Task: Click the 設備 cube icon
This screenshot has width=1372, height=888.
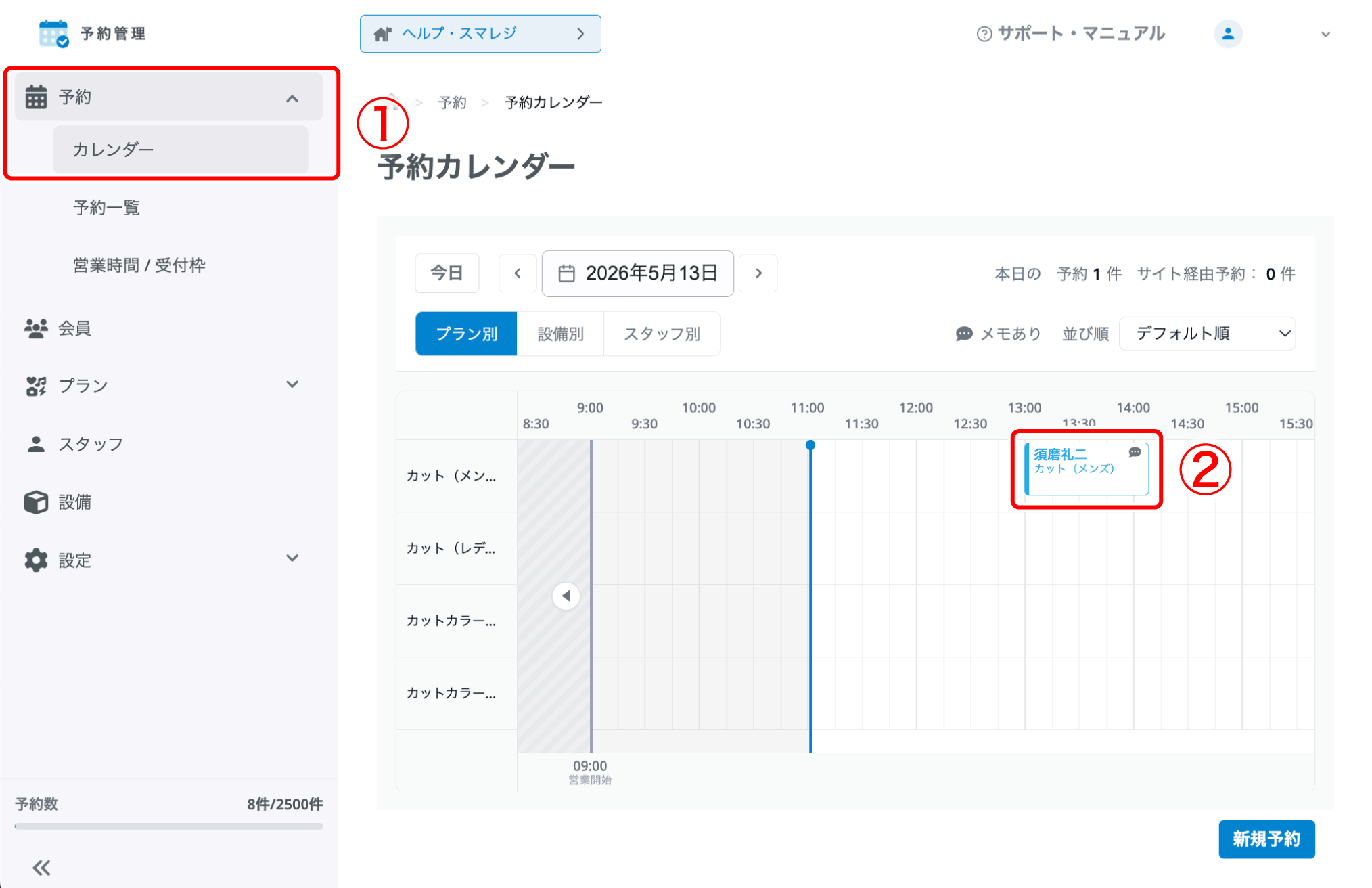Action: (x=36, y=502)
